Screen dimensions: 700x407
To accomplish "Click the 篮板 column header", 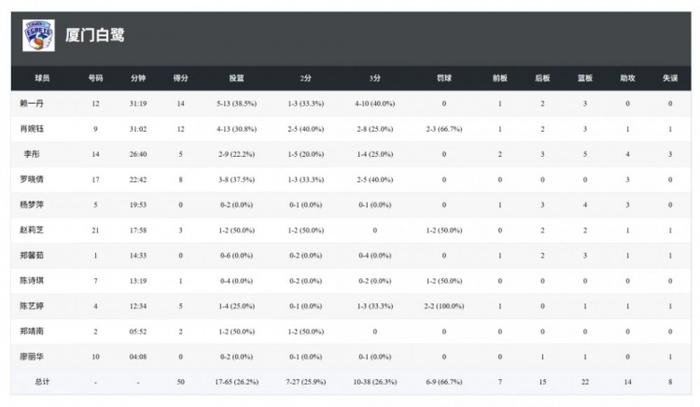I will 585,78.
